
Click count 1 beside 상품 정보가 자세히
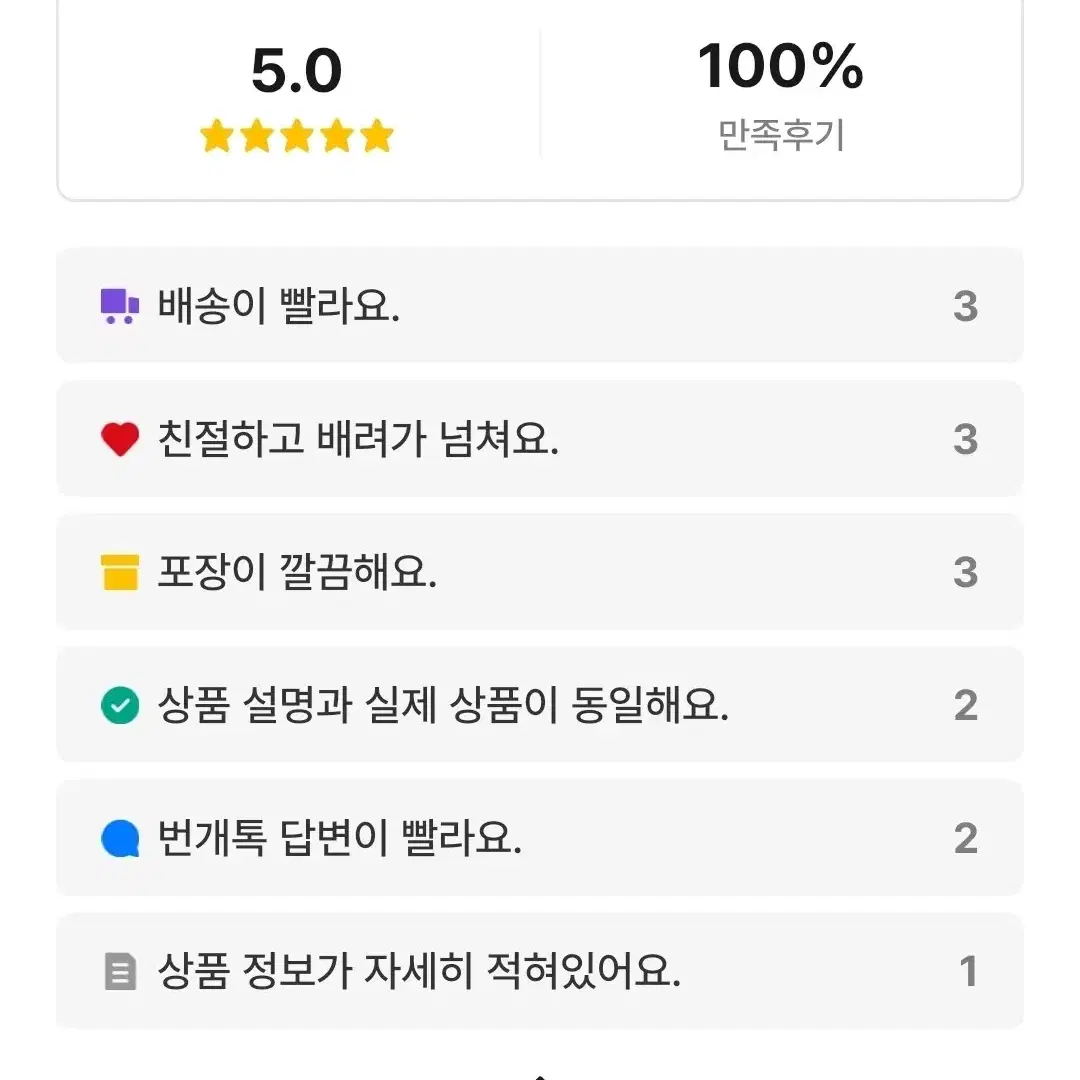pyautogui.click(x=968, y=971)
